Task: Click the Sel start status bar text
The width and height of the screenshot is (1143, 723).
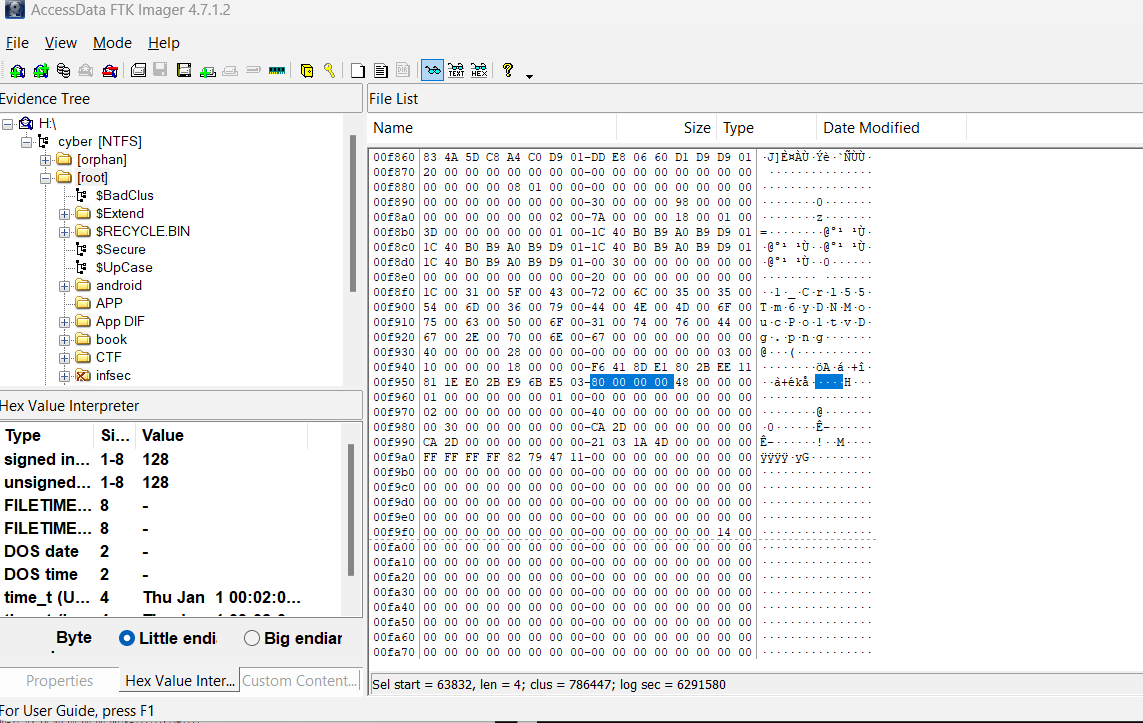Action: [x=549, y=684]
